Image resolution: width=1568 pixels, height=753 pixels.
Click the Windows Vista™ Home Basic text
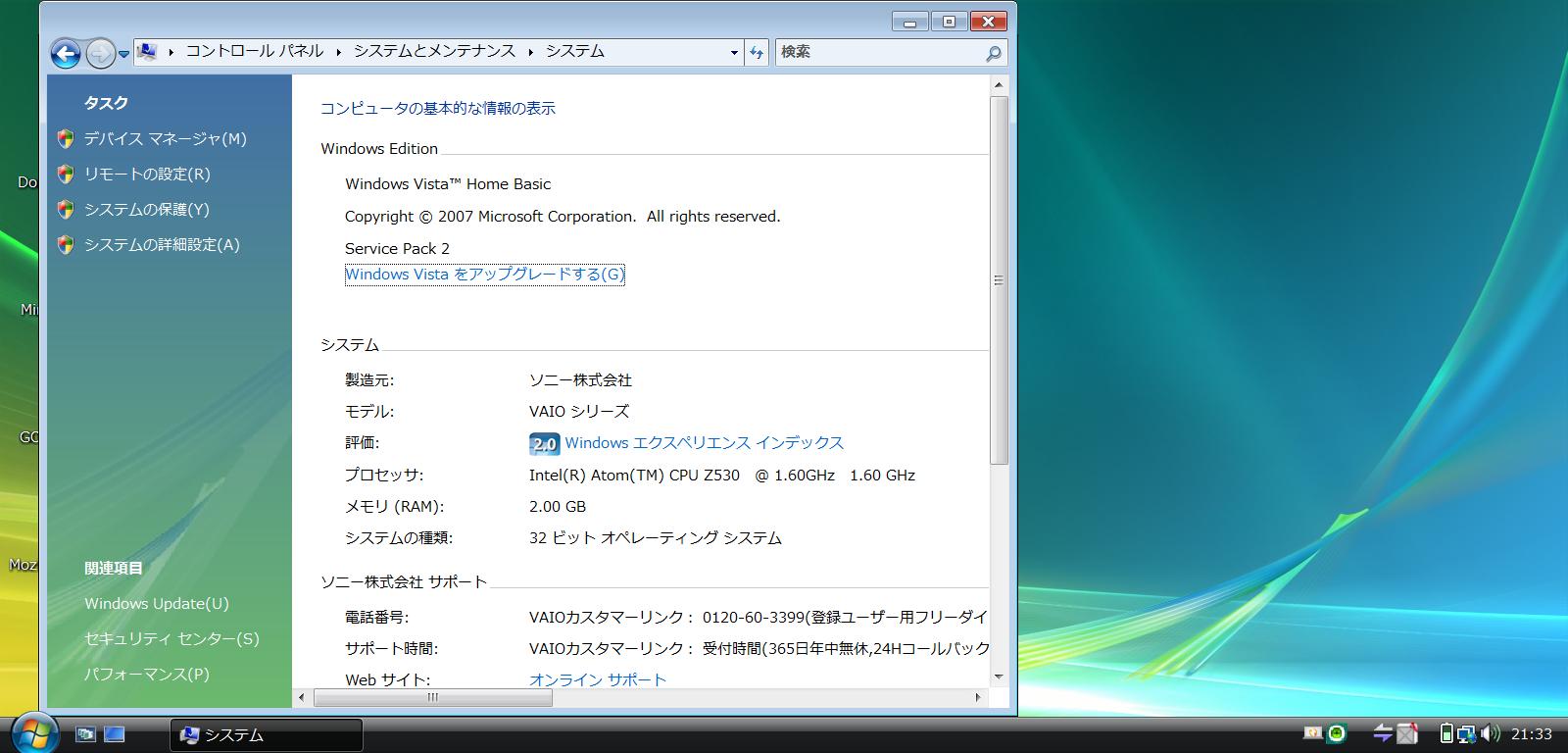448,183
